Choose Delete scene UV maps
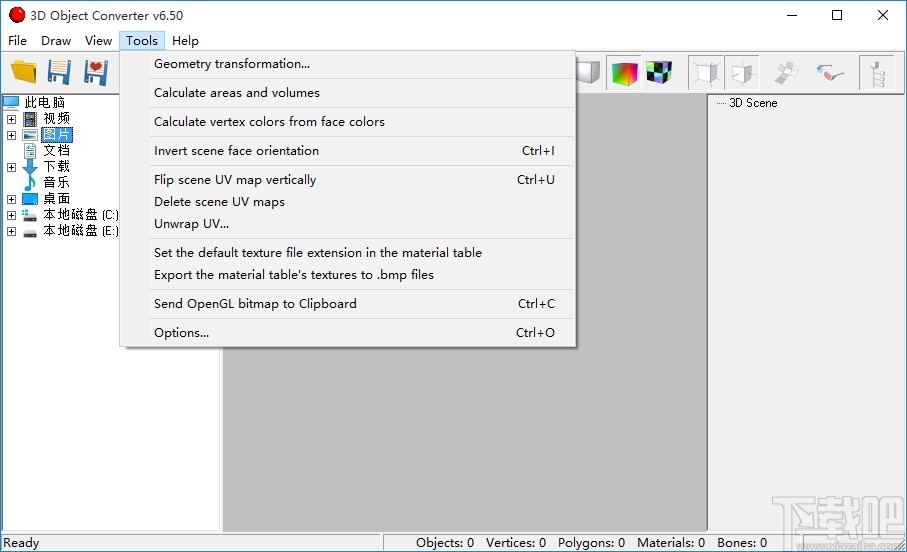Screen dimensions: 907x552 click(348, 201)
